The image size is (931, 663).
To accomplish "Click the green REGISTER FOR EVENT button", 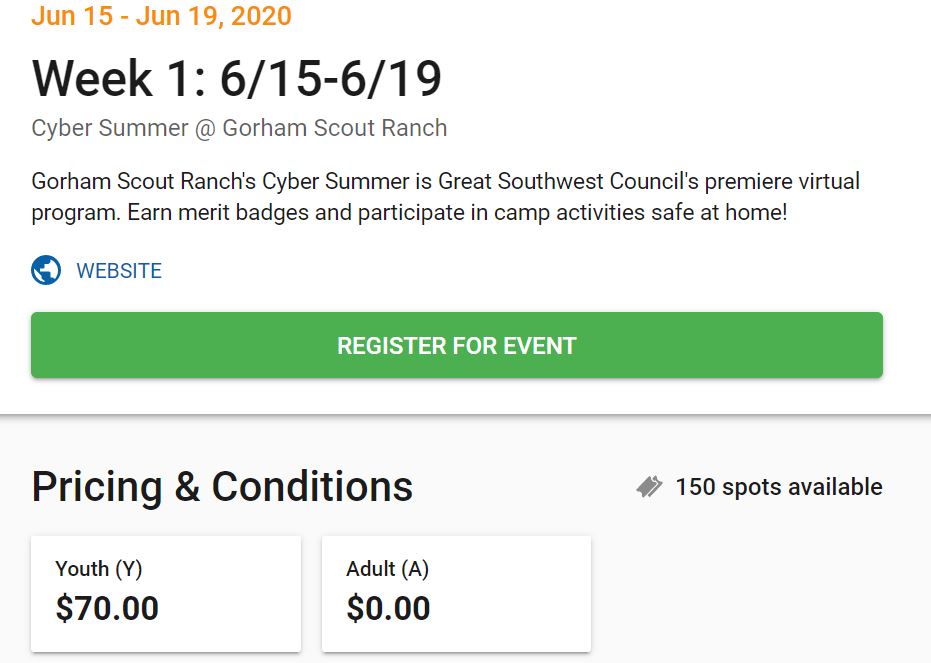I will (x=457, y=345).
